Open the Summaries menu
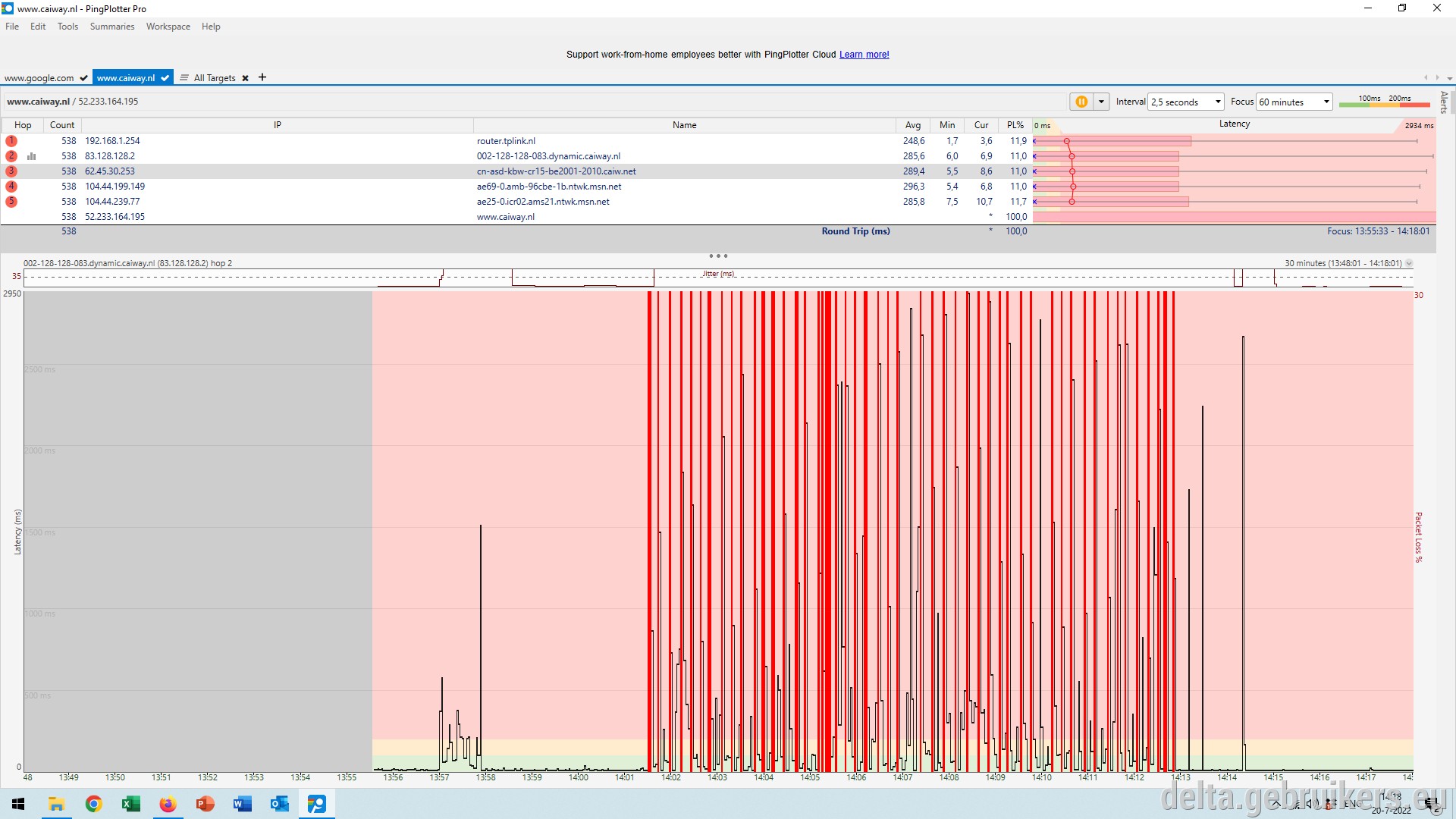The image size is (1456, 819). coord(112,27)
